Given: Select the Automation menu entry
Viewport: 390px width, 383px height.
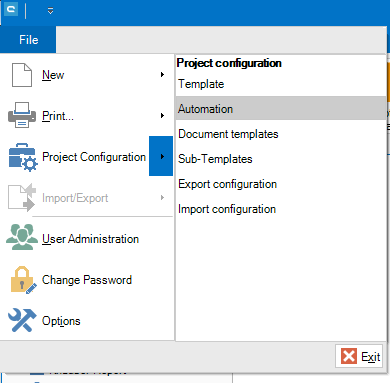Looking at the screenshot, I should (281, 108).
